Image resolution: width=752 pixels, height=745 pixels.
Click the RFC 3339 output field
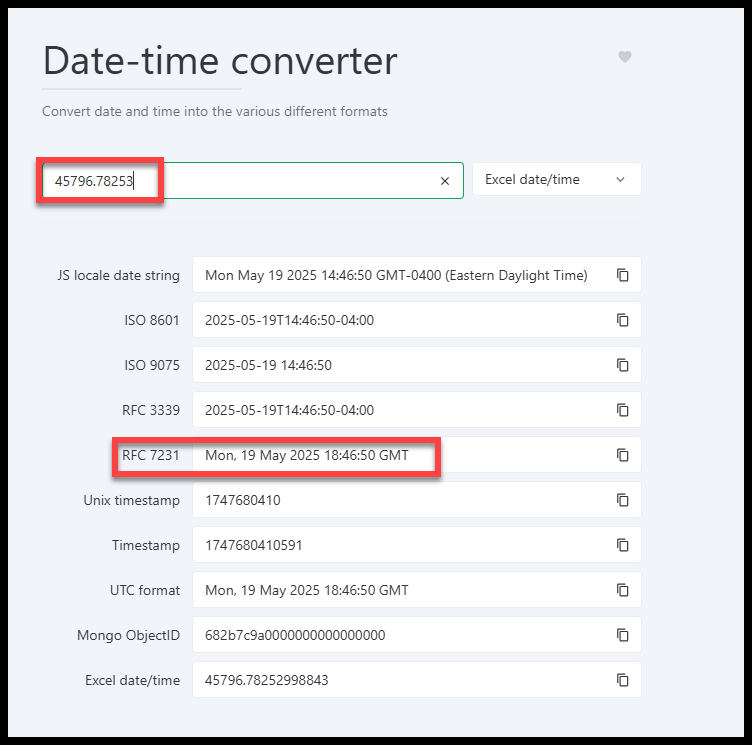tap(416, 410)
